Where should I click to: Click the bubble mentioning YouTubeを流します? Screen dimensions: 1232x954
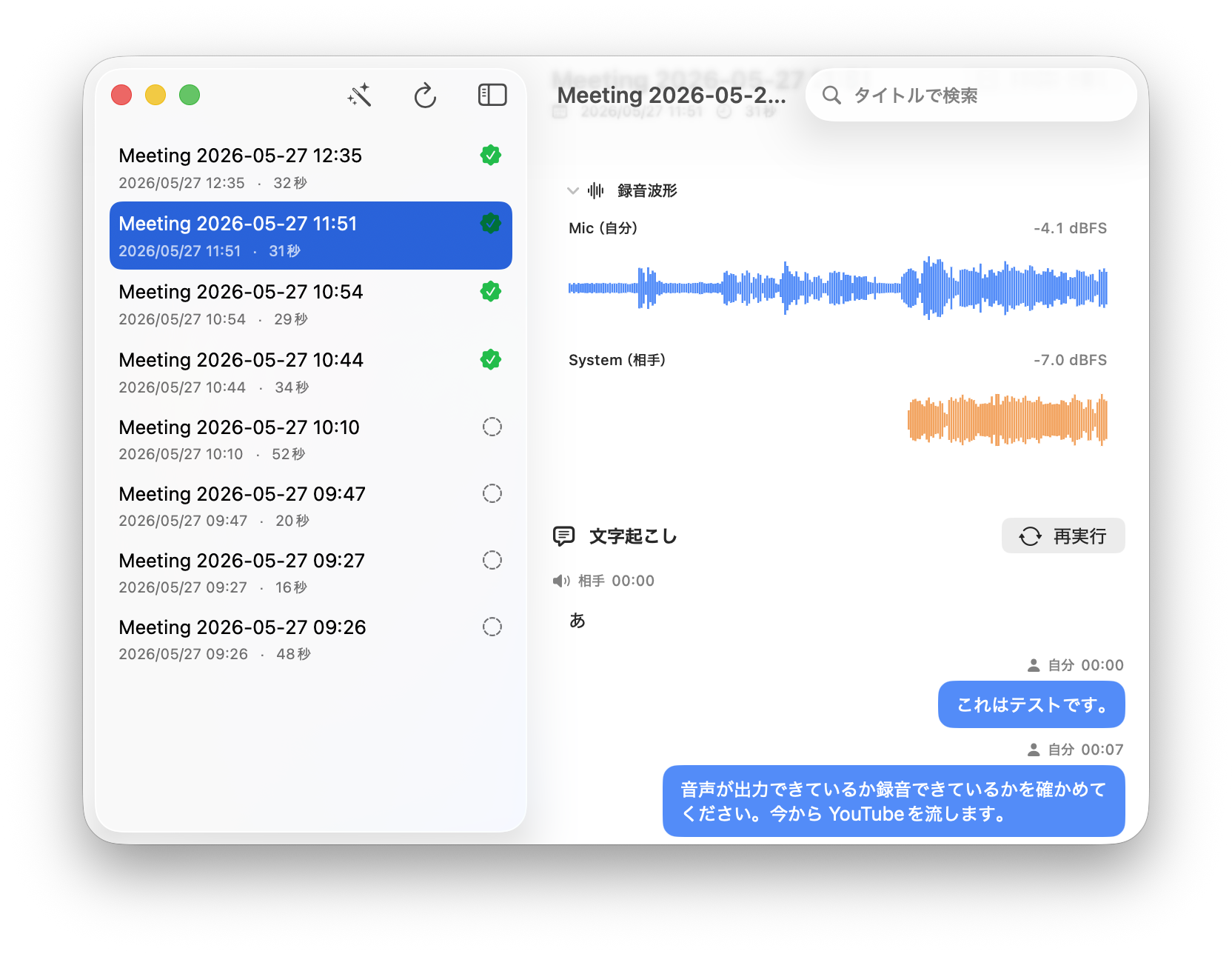tap(894, 801)
